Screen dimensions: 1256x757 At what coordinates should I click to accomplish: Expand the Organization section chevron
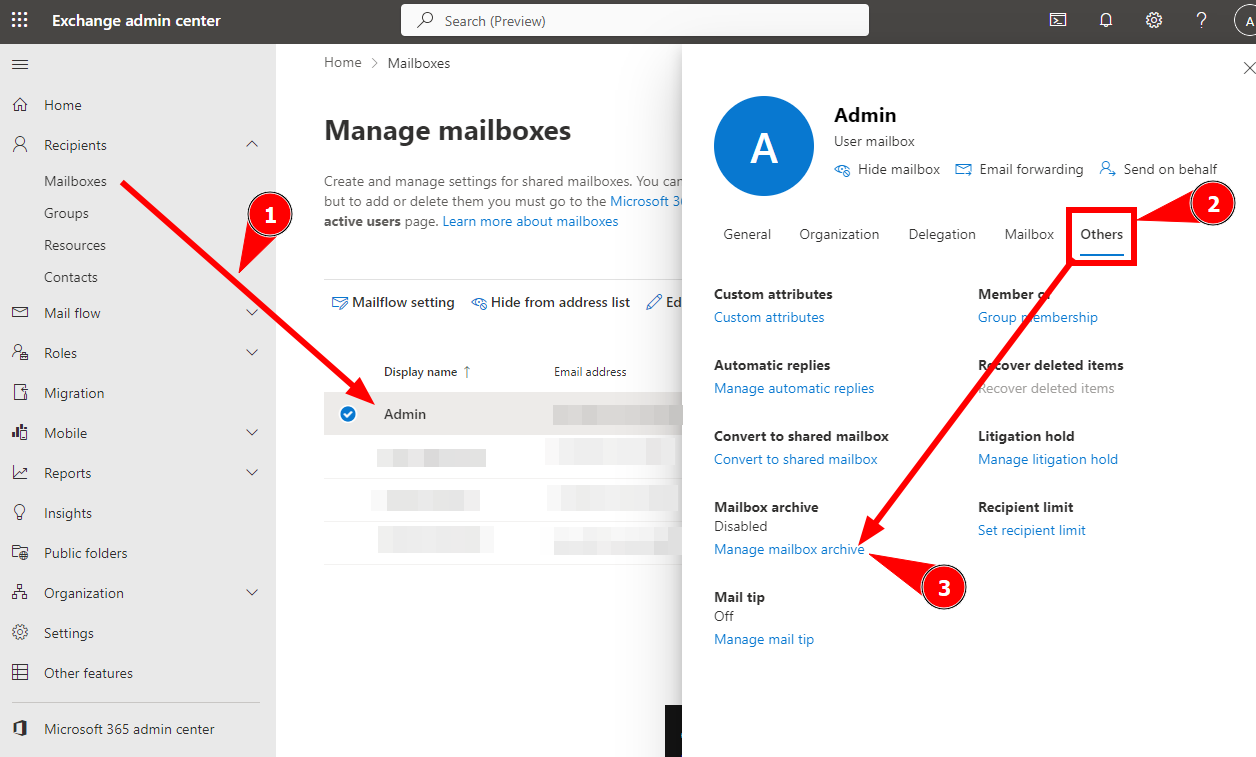[252, 593]
